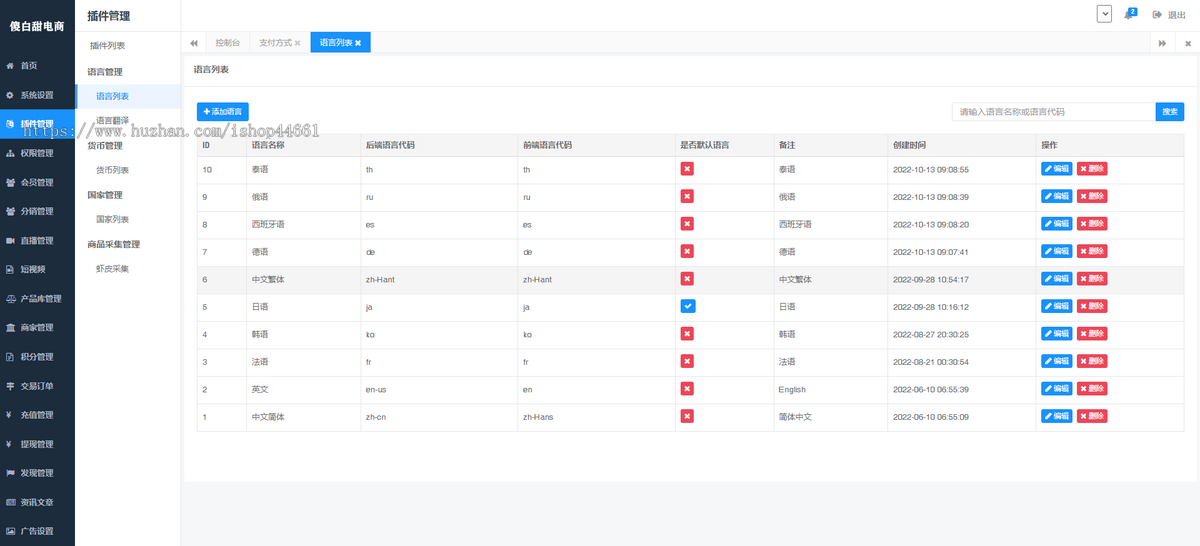Open the dropdown chevron in top bar

[1104, 14]
